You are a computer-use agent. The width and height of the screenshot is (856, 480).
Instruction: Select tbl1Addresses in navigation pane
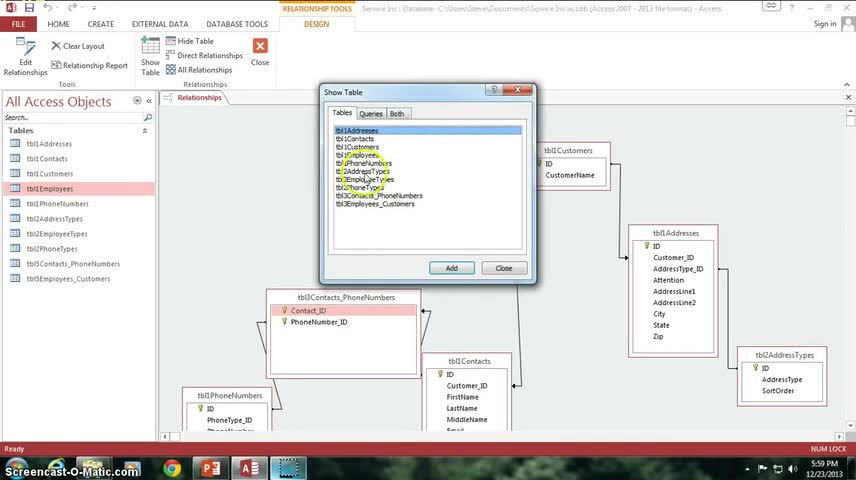[x=78, y=144]
